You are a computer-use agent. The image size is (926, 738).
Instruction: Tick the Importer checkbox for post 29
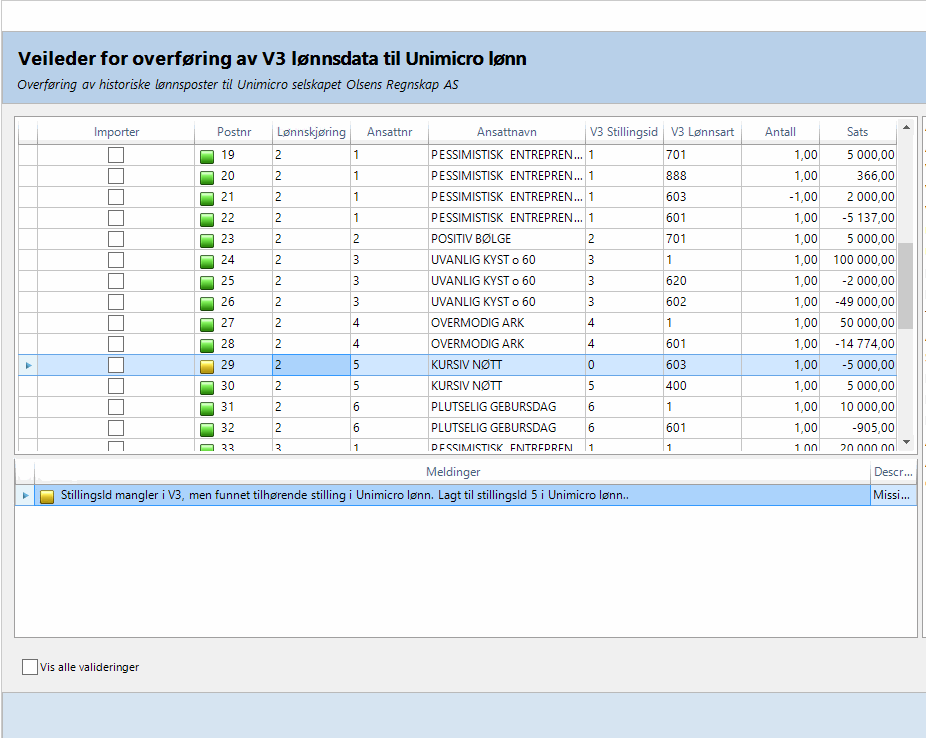[x=116, y=366]
